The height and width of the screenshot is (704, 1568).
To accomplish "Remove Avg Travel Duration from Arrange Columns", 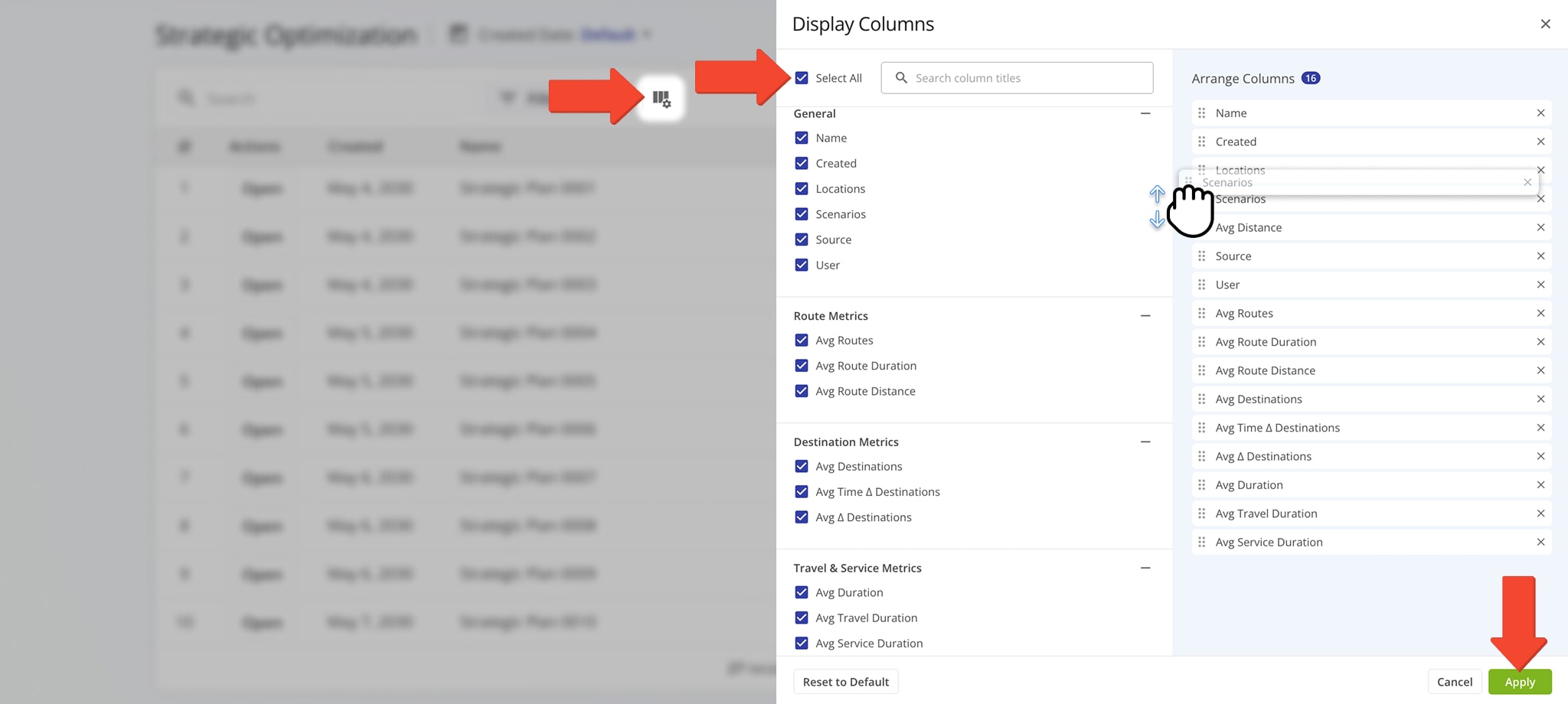I will coord(1540,513).
